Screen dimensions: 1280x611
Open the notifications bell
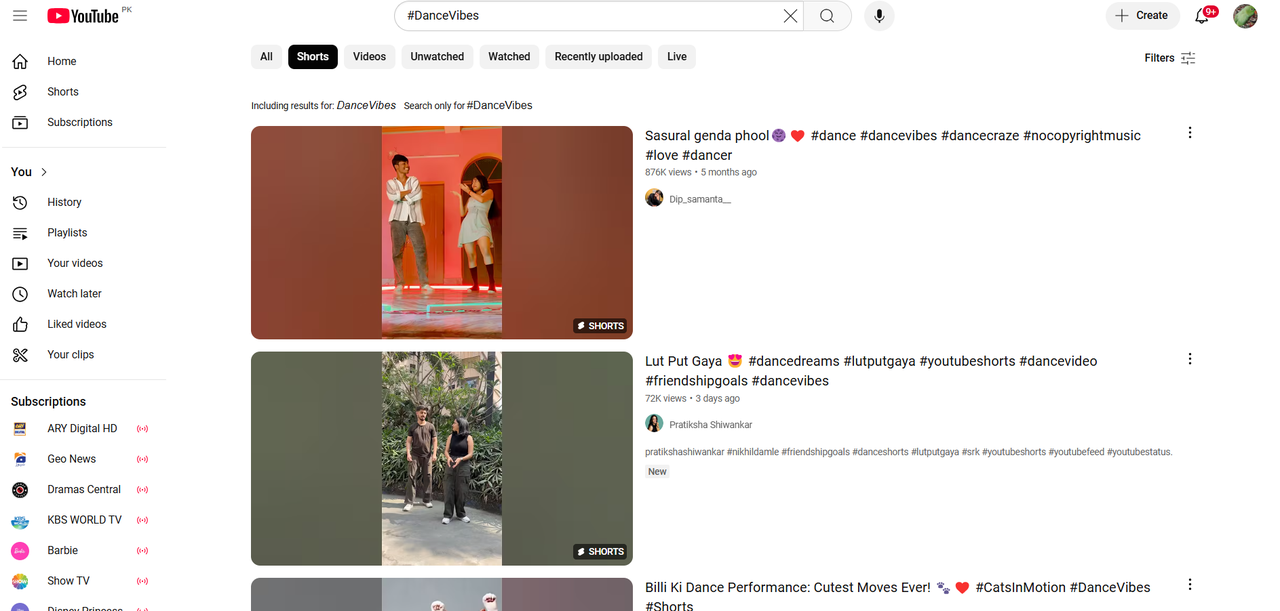click(1204, 15)
